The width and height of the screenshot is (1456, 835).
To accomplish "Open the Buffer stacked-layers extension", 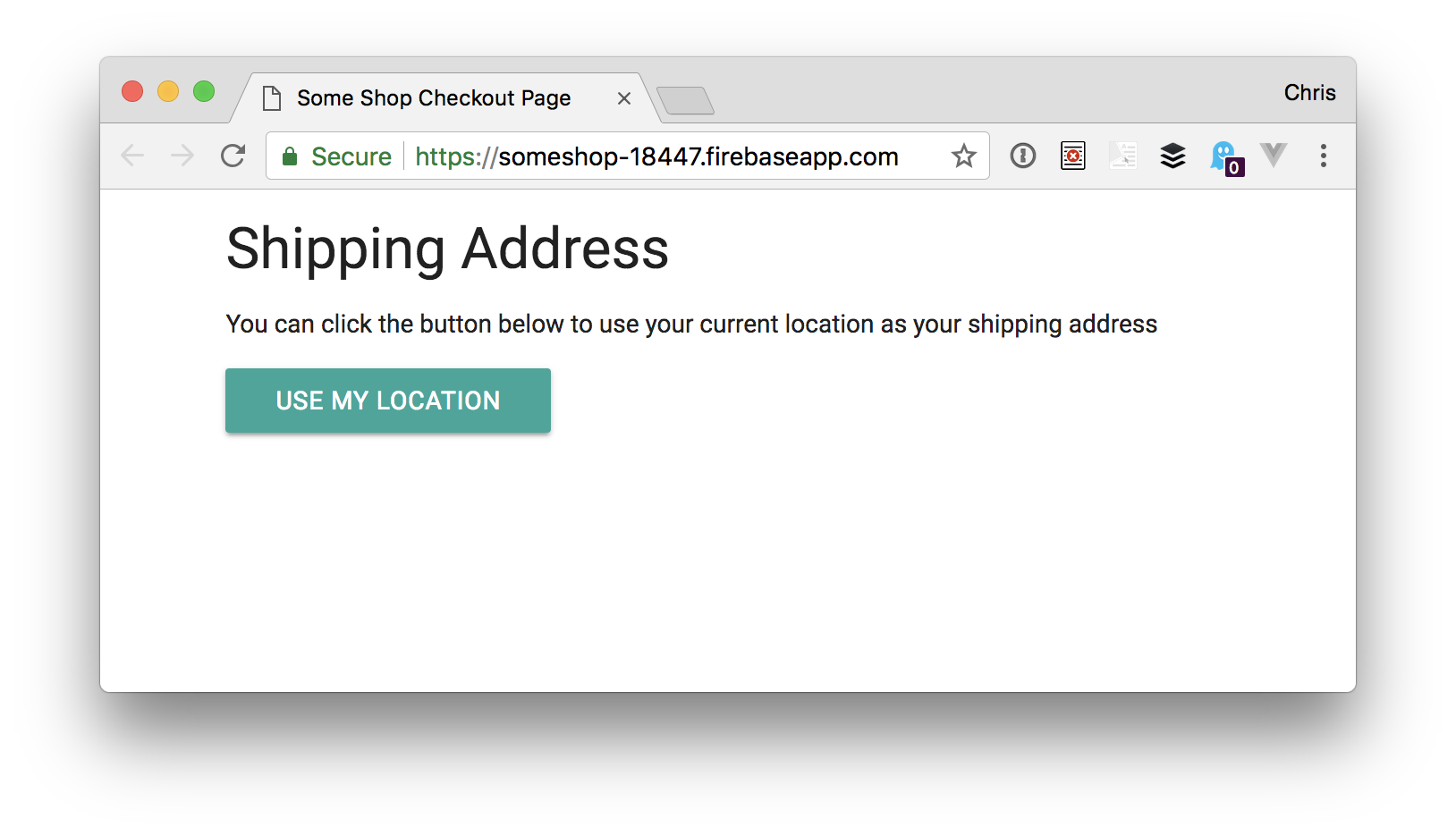I will tap(1172, 156).
